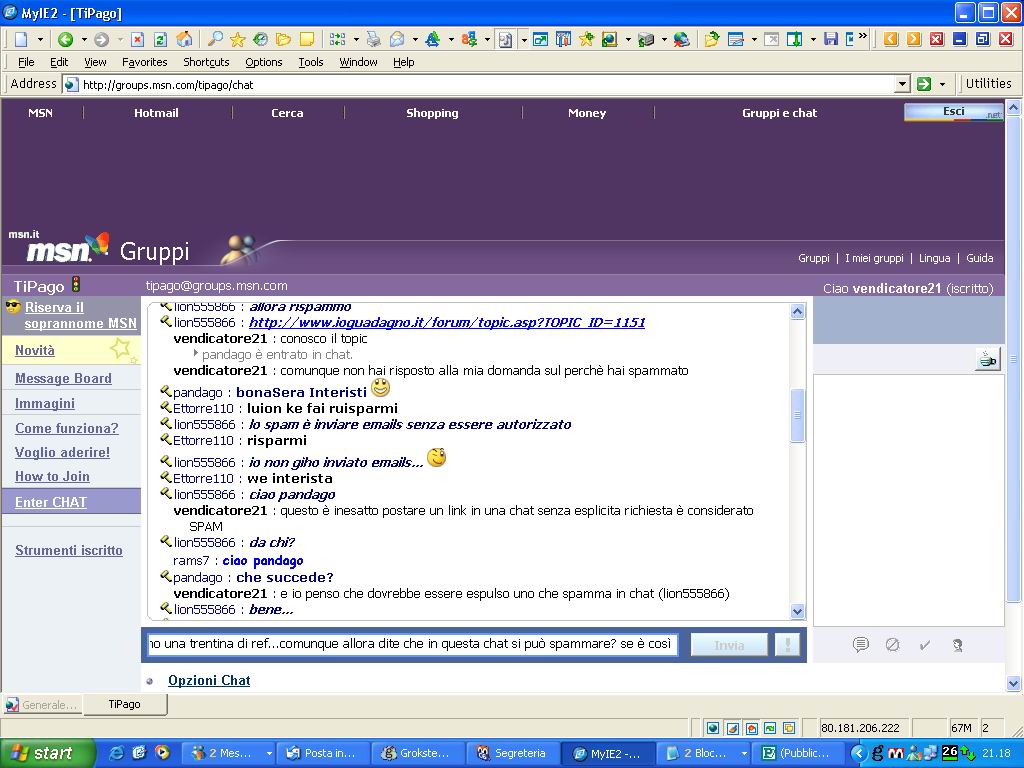Click the yellow sticky note toolbar icon
The height and width of the screenshot is (768, 1024).
(x=307, y=39)
